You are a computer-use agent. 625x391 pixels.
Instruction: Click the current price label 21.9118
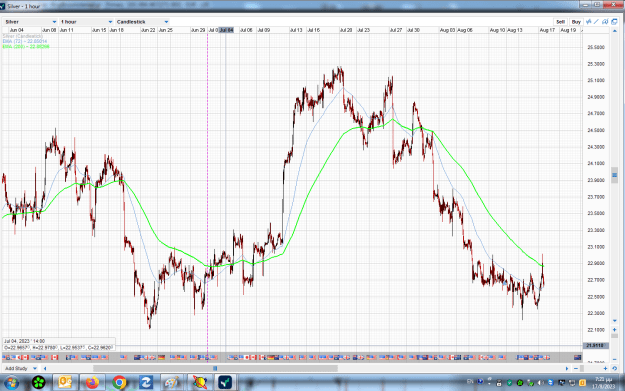596,346
